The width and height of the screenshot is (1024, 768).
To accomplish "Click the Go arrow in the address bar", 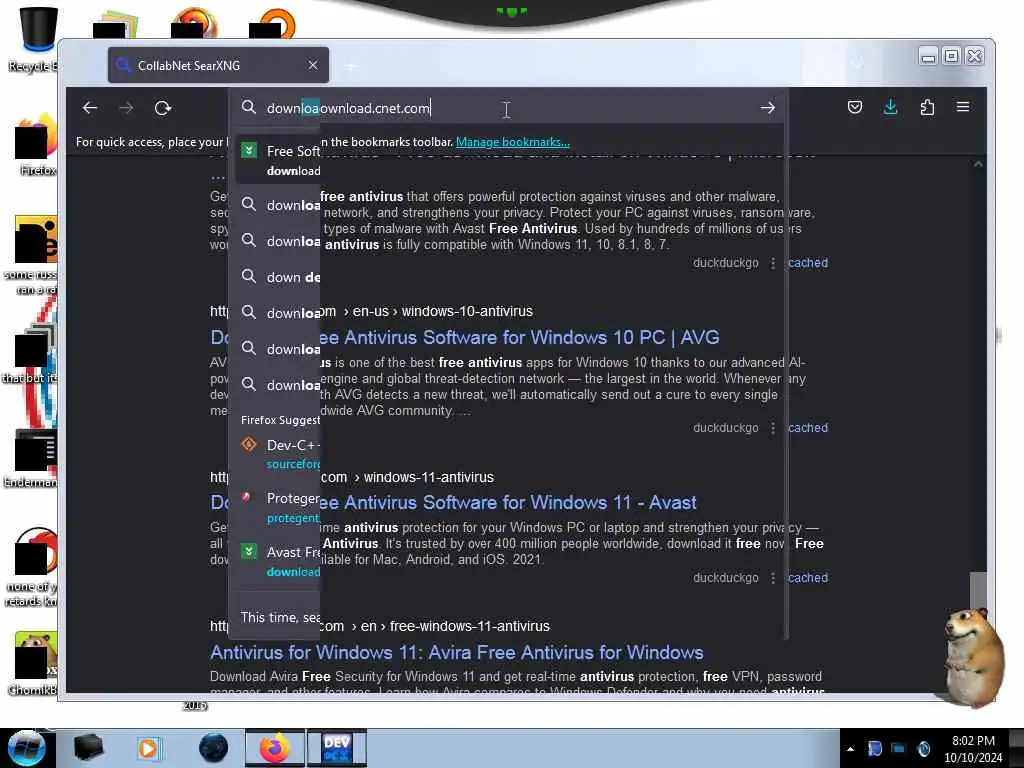I will click(x=767, y=108).
